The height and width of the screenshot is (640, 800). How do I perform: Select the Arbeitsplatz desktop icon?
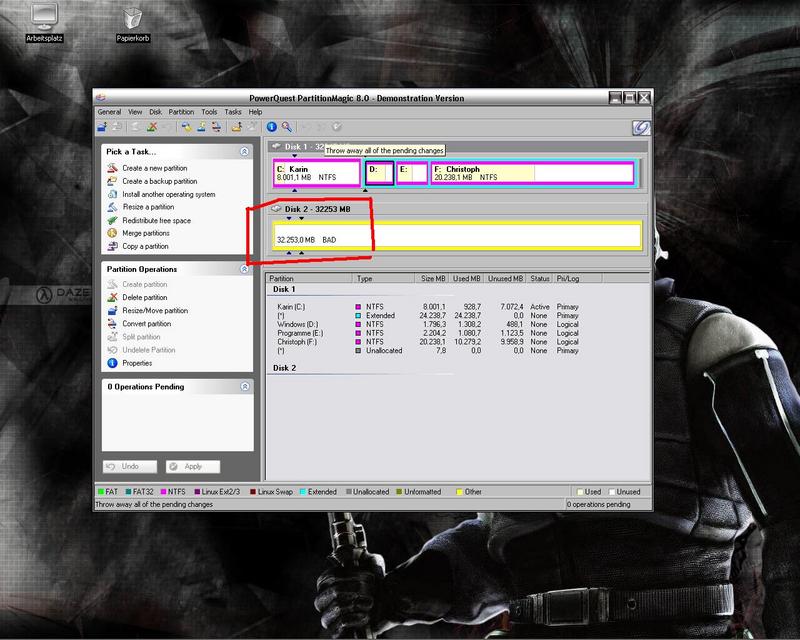pyautogui.click(x=44, y=23)
